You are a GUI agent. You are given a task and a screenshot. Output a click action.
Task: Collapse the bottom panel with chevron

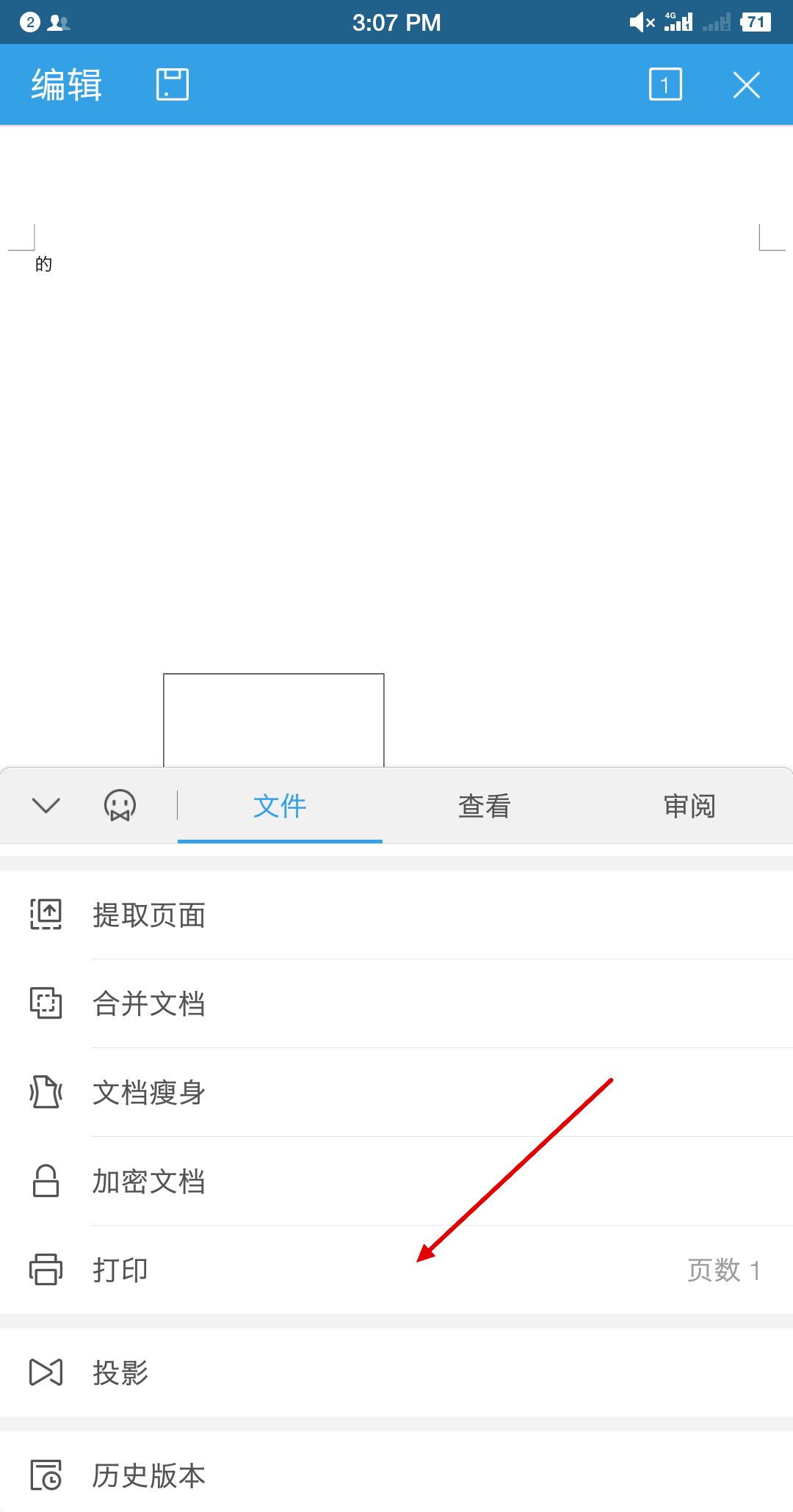point(46,805)
